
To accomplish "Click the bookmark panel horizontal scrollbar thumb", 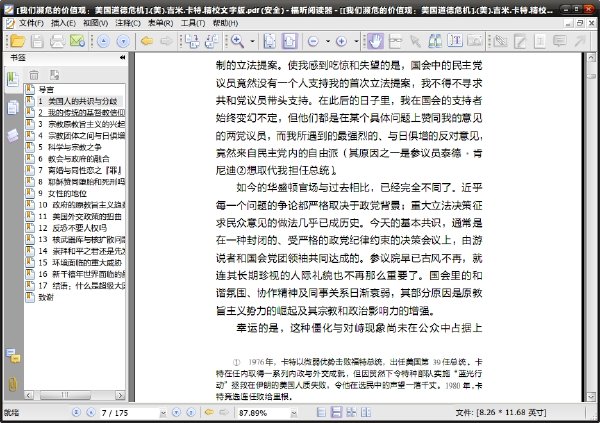I will [x=65, y=395].
